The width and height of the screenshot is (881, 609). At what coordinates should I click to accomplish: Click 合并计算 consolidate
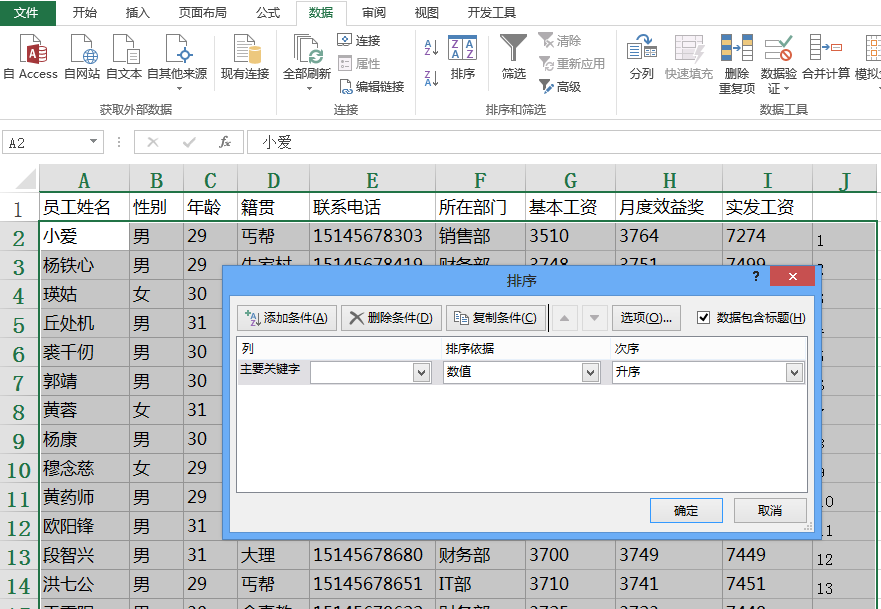825,56
